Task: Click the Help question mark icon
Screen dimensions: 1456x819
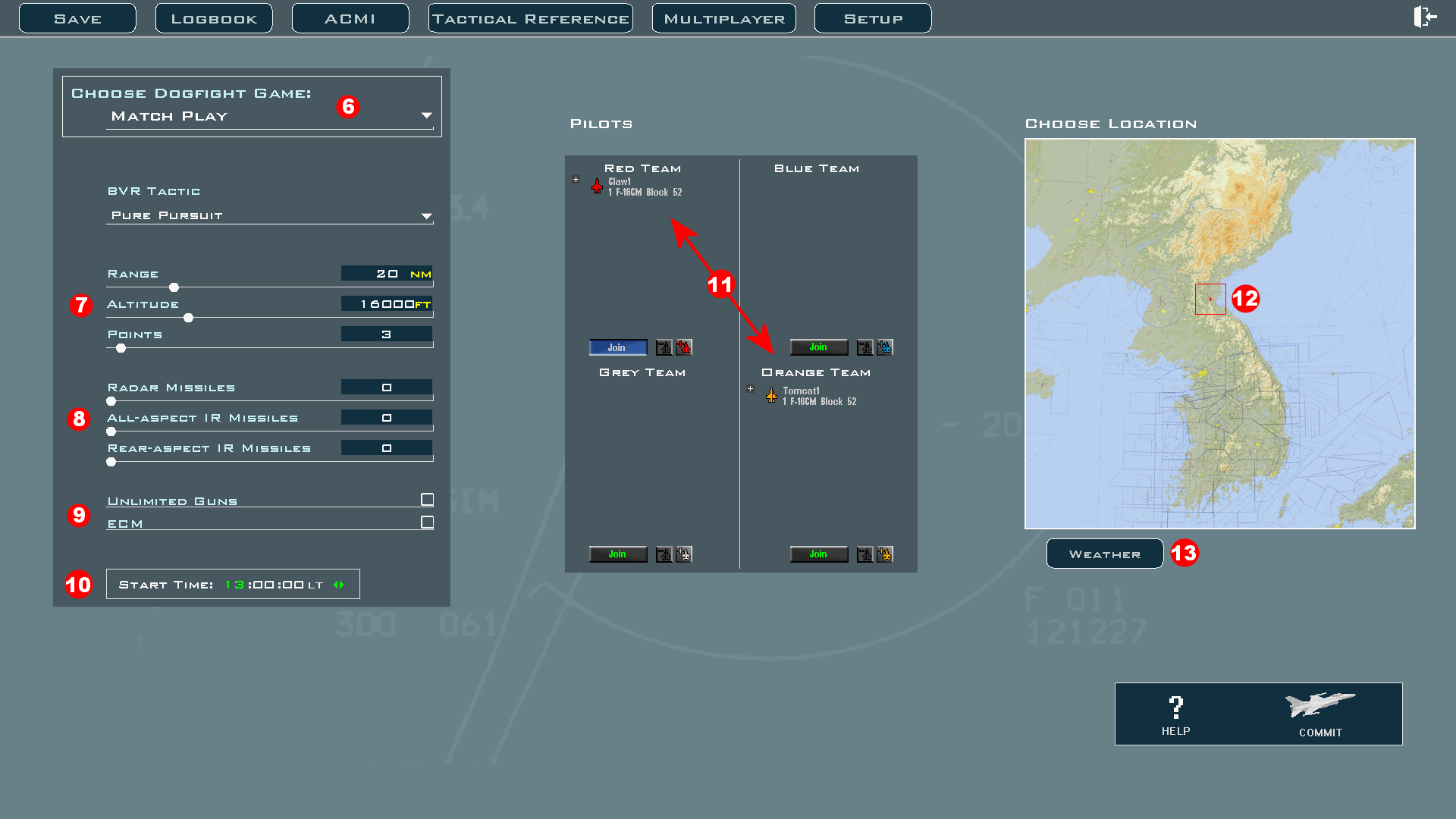Action: [1175, 708]
